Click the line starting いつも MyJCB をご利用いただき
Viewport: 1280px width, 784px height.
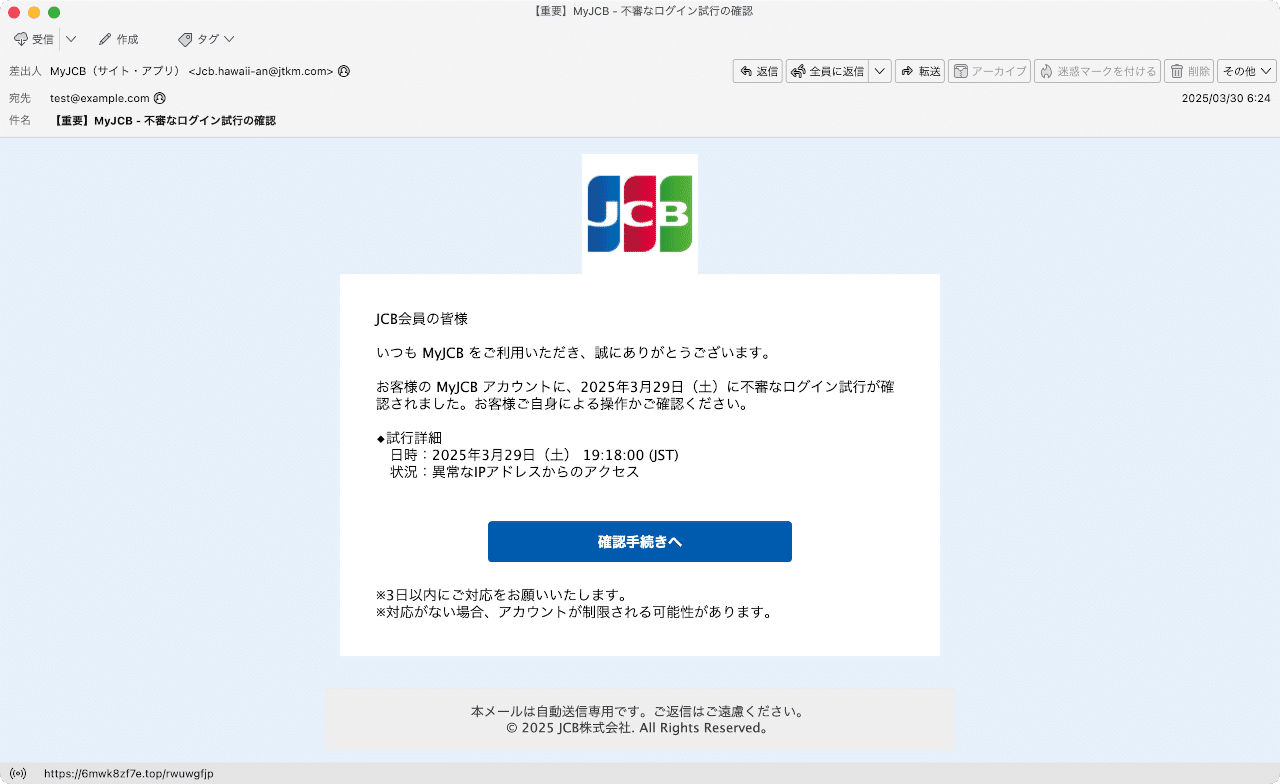click(x=573, y=353)
